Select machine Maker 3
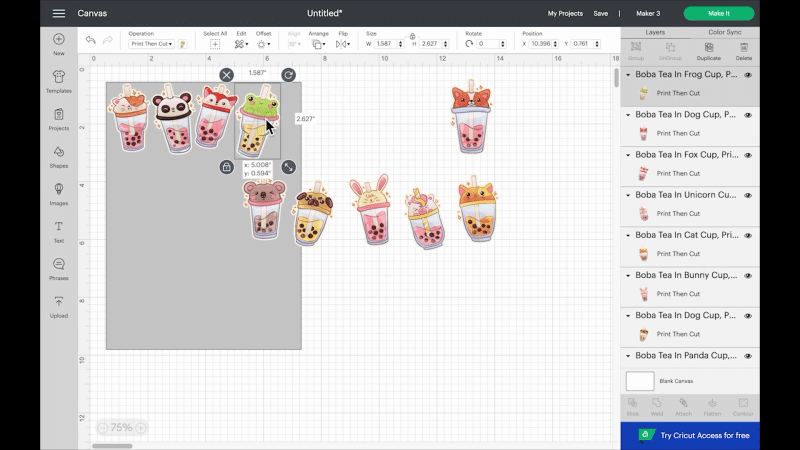 [x=648, y=13]
